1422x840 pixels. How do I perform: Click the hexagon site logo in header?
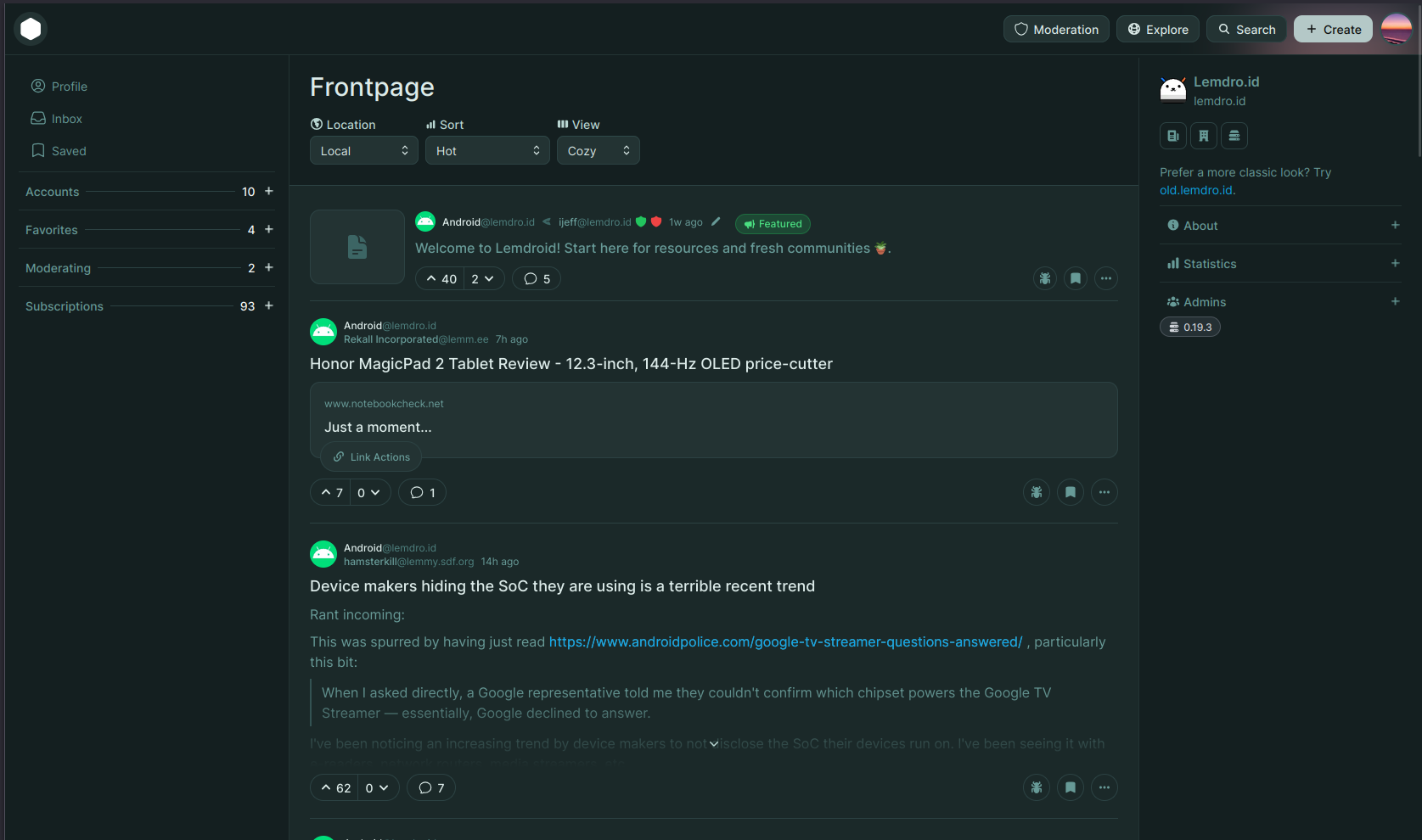pyautogui.click(x=31, y=29)
